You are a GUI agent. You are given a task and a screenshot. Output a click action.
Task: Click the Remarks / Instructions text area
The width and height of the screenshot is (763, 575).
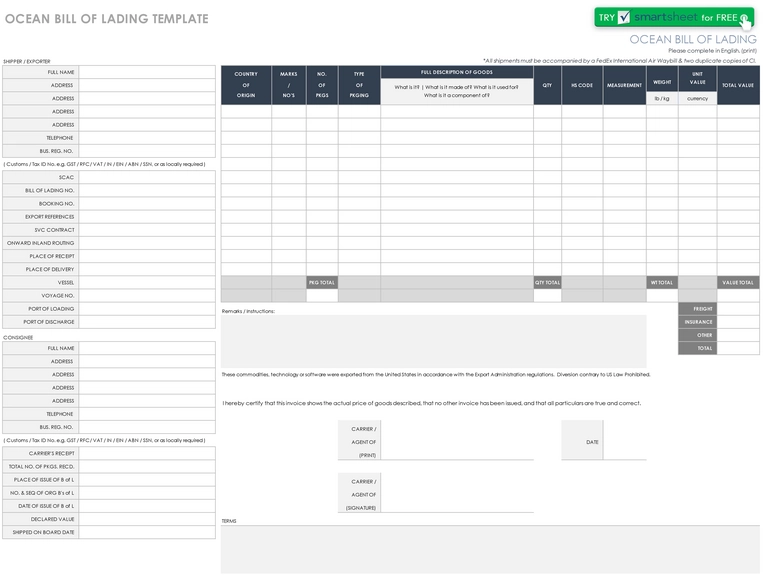tap(434, 341)
